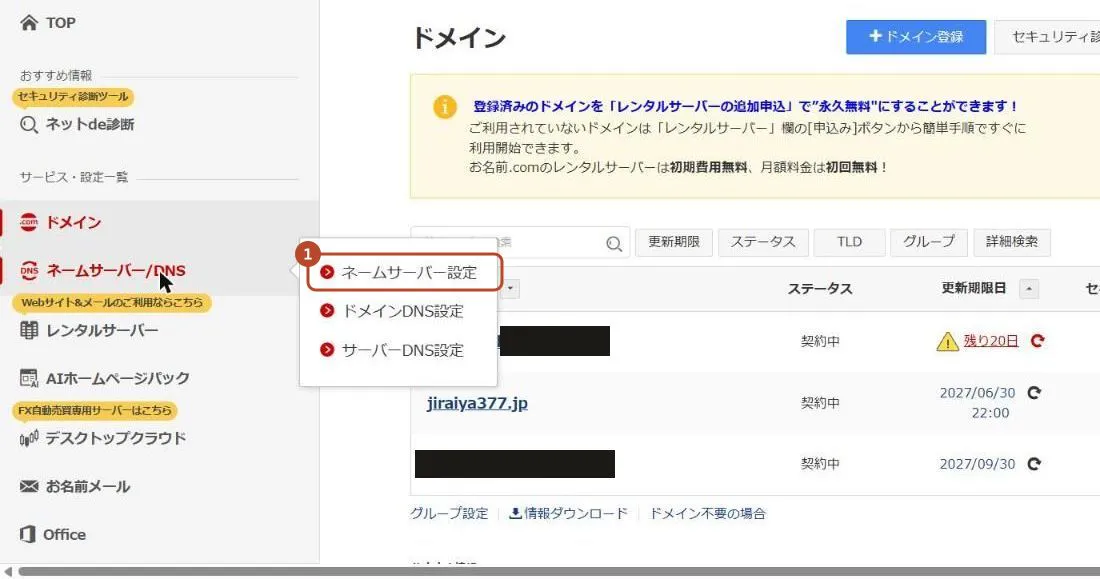
Task: Open ネットde診断 magnifier icon
Action: click(29, 125)
